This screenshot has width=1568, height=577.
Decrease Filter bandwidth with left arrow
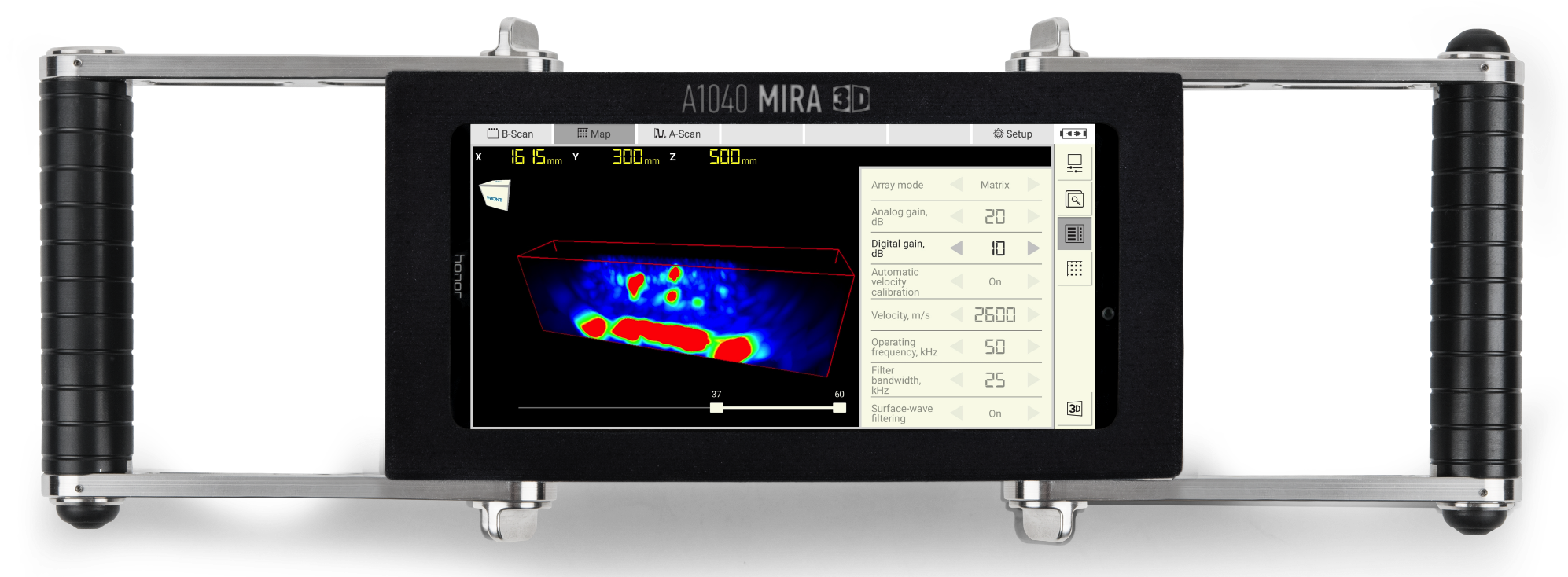[956, 380]
